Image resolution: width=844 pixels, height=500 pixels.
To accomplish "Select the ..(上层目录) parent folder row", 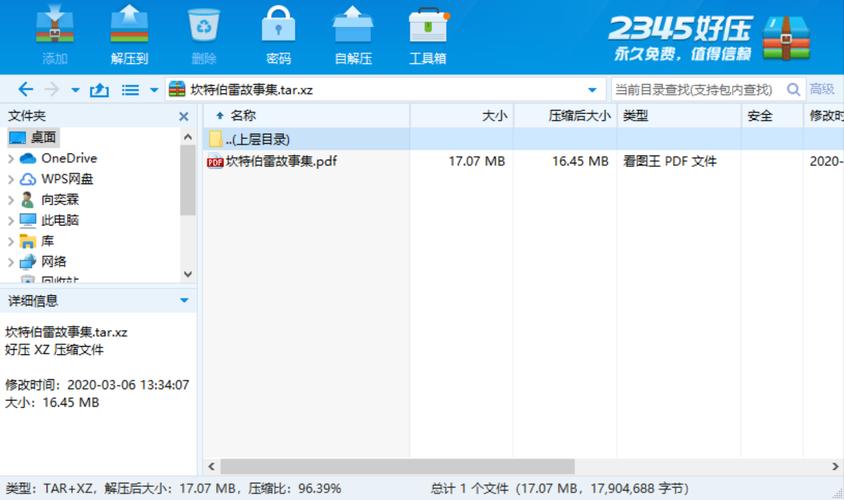I will [523, 139].
